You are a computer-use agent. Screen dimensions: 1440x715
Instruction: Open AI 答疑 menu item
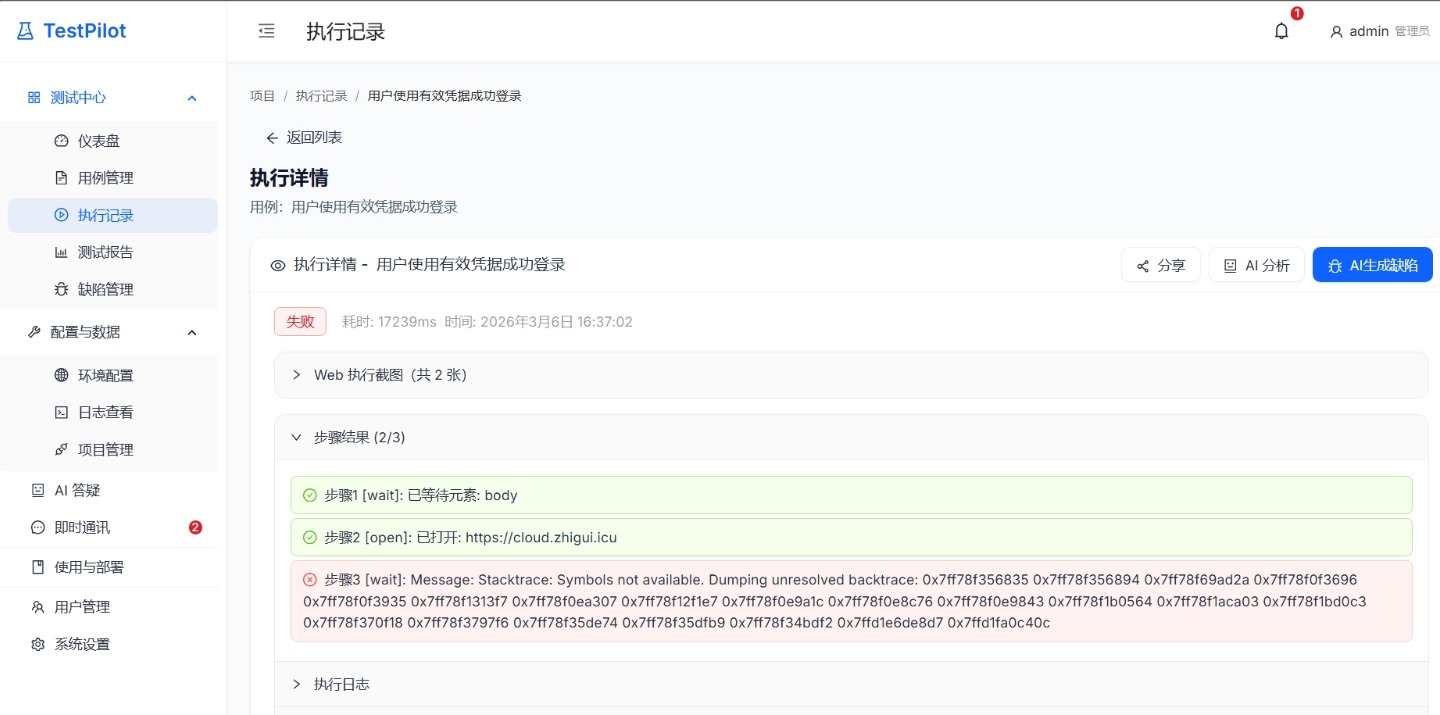tap(113, 490)
